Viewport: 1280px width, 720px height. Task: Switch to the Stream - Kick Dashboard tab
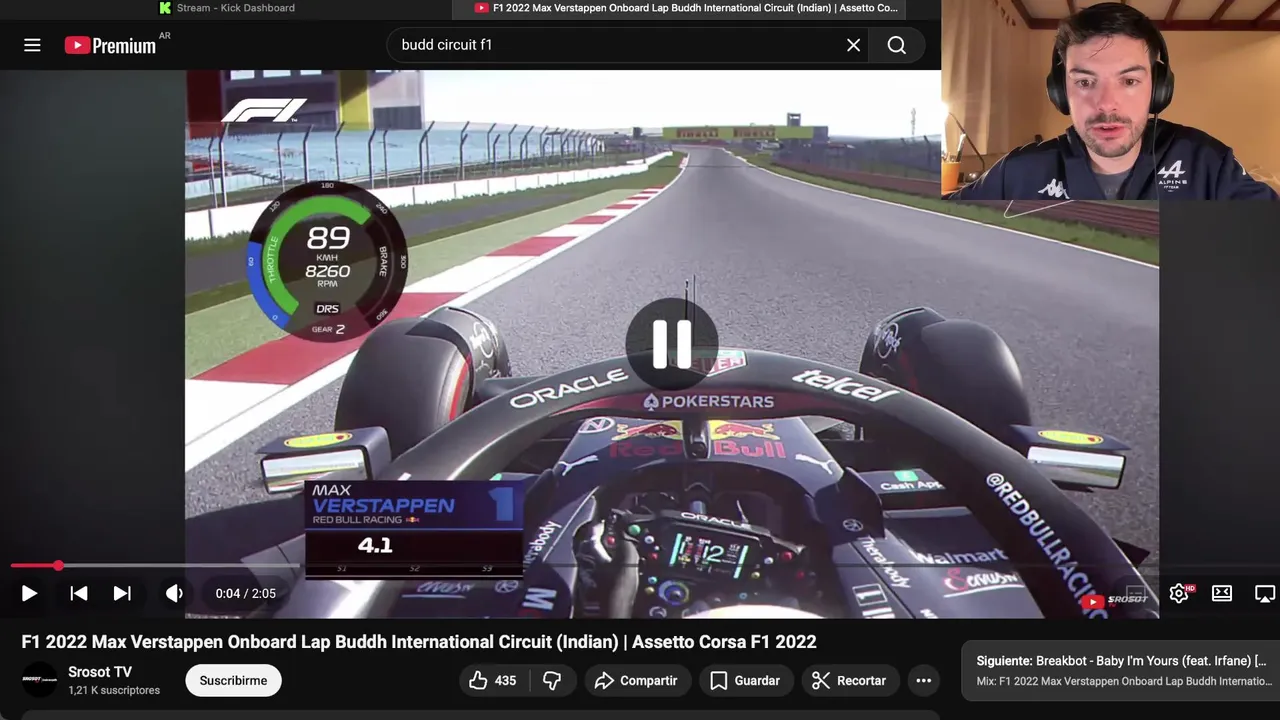228,8
